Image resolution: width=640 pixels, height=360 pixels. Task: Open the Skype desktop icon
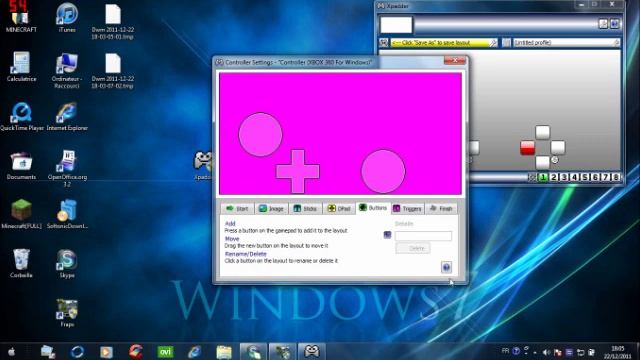pyautogui.click(x=67, y=263)
